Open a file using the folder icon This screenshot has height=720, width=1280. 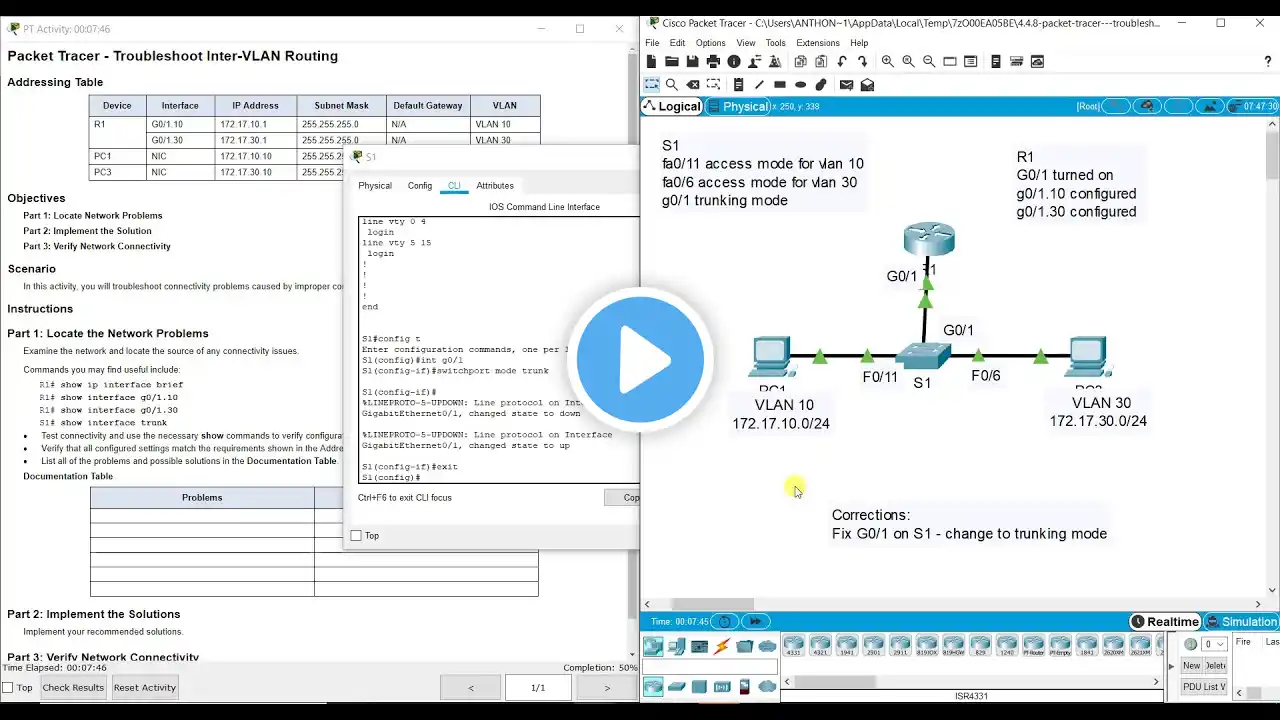(x=672, y=62)
